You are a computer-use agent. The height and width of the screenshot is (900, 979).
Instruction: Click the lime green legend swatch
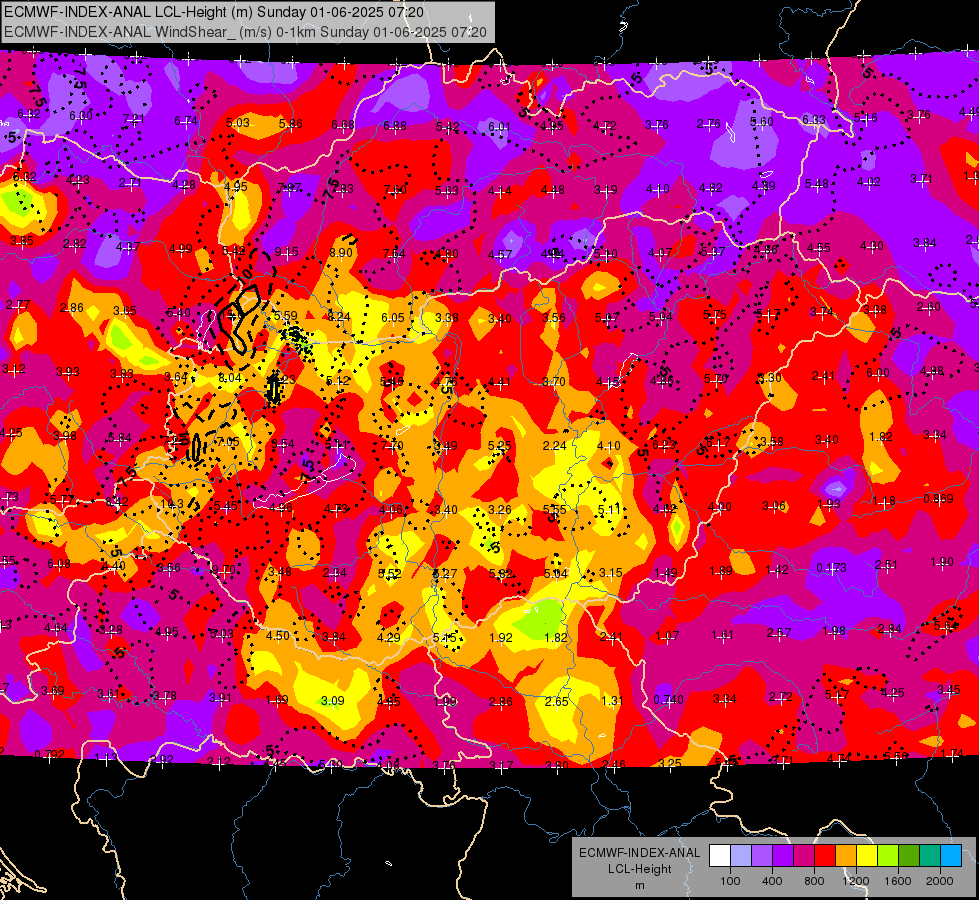point(888,855)
